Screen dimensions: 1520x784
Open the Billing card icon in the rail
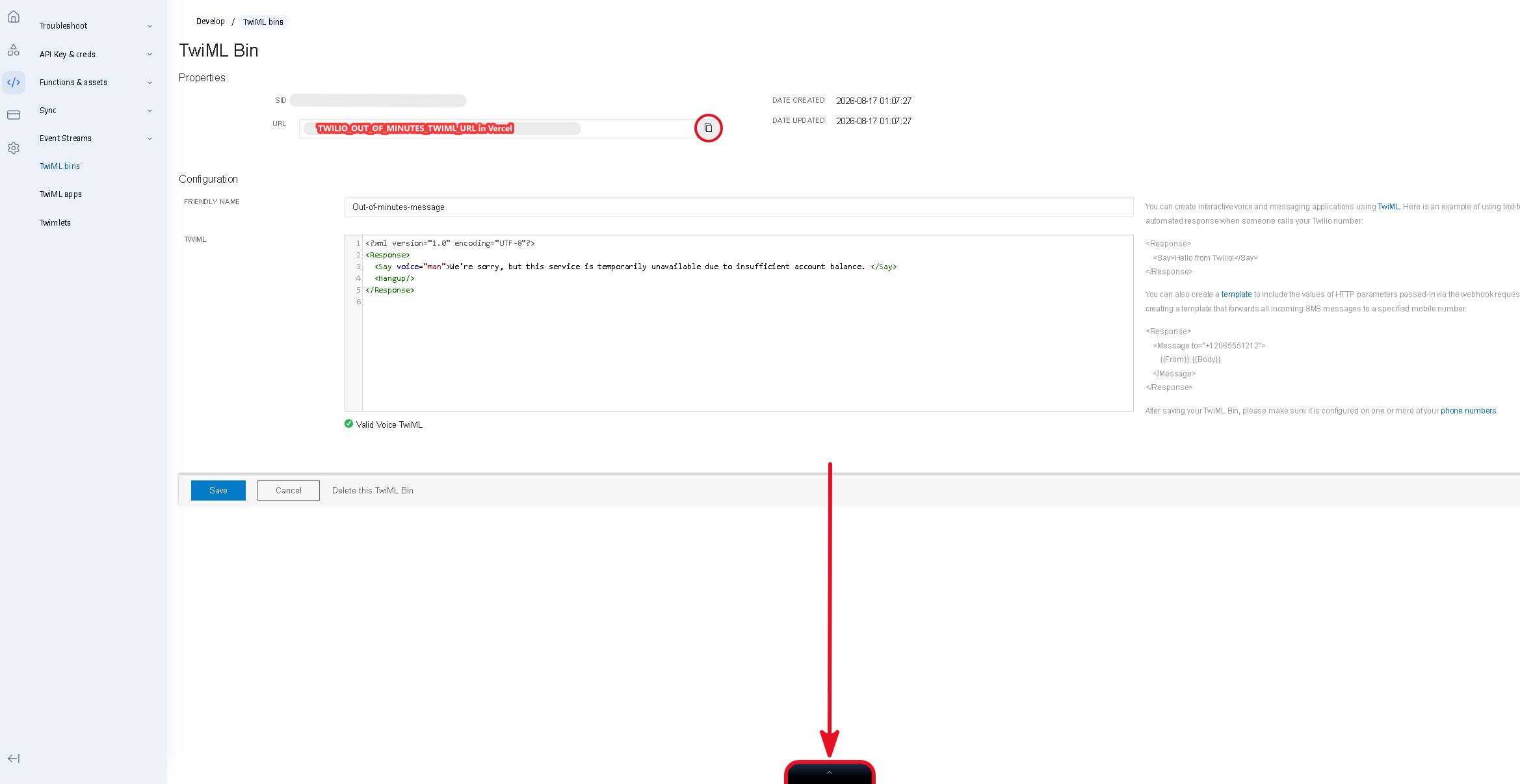click(14, 115)
